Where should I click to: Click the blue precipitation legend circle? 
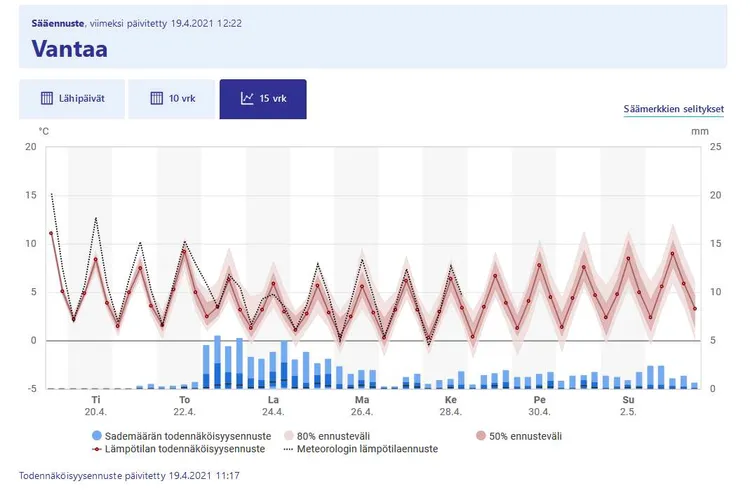(x=95, y=436)
